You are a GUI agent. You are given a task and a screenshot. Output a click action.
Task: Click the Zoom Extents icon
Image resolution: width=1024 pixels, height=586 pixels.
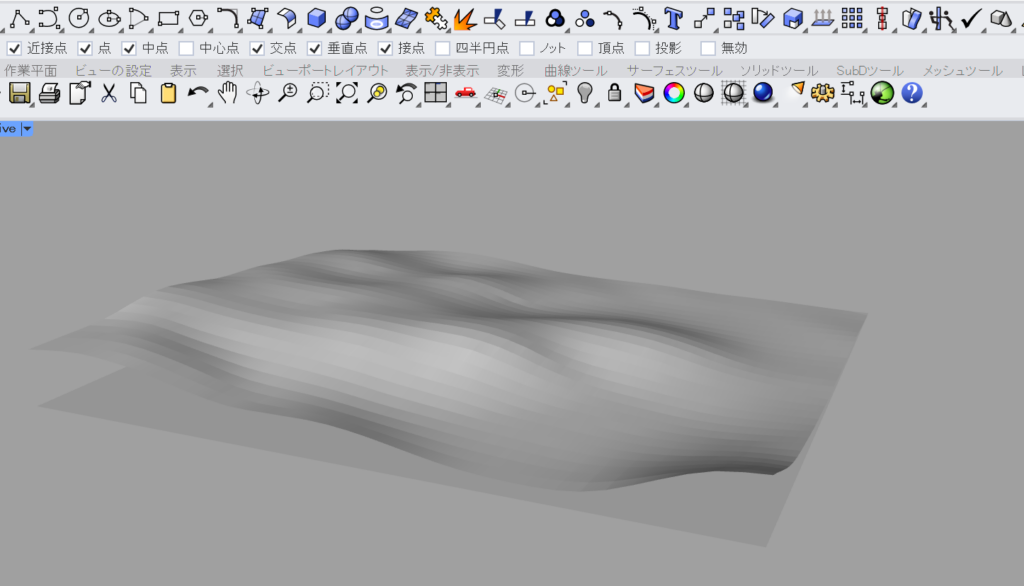click(347, 94)
